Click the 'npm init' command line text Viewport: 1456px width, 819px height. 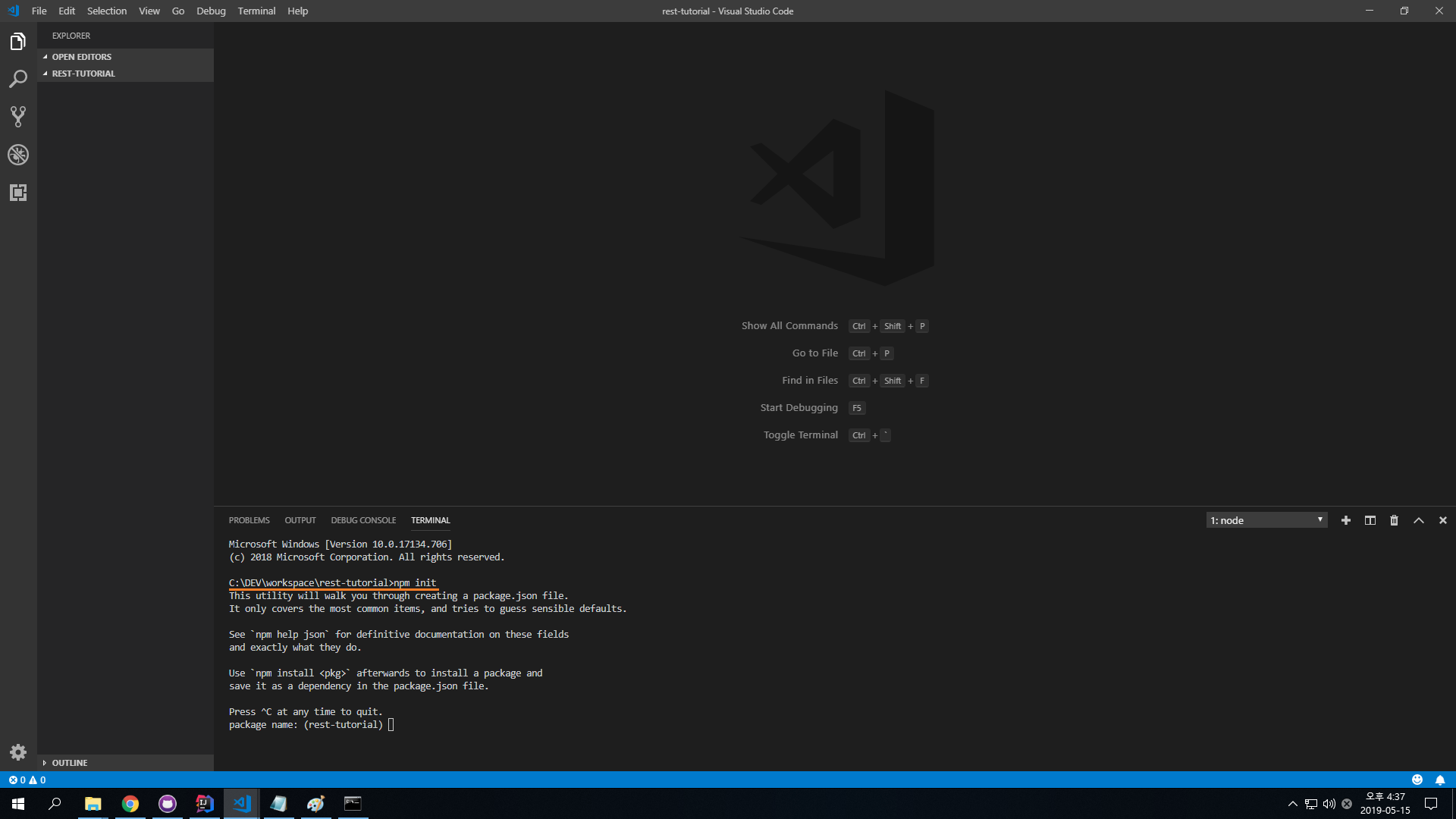(415, 582)
